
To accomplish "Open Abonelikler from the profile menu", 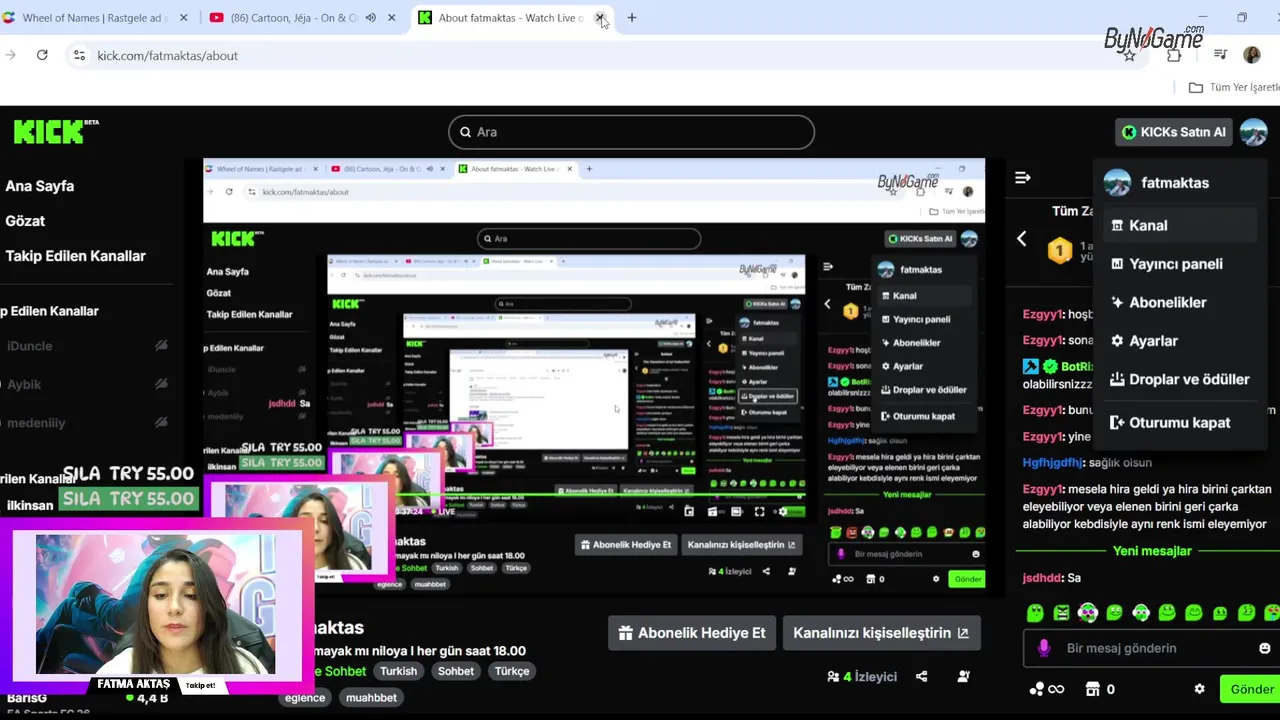I will [1180, 302].
